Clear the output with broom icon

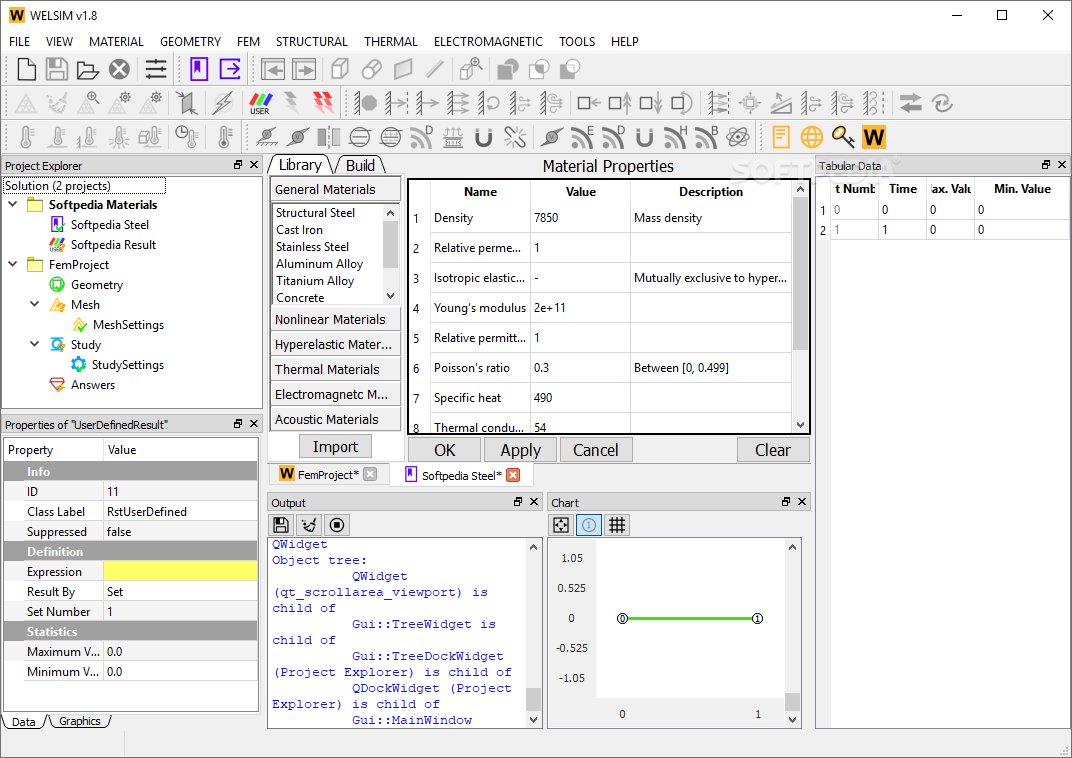pos(309,525)
